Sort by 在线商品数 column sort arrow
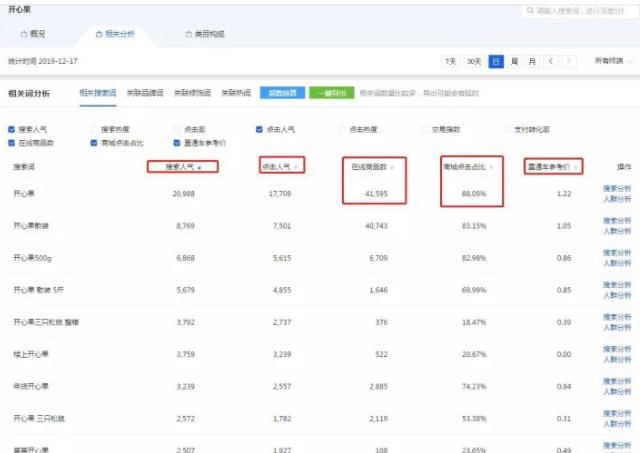 coord(392,167)
